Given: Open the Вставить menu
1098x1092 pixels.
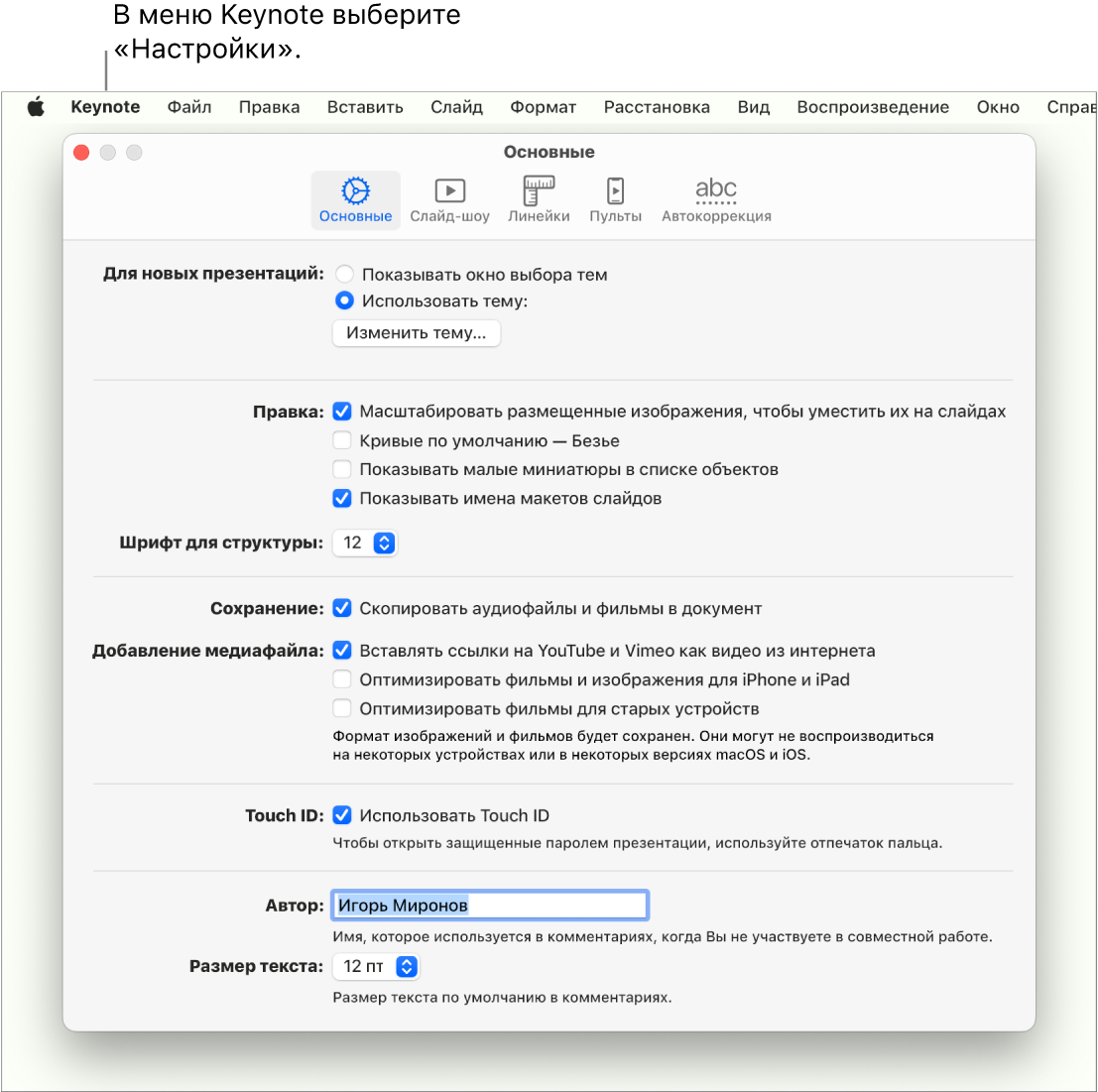Looking at the screenshot, I should coord(365,107).
